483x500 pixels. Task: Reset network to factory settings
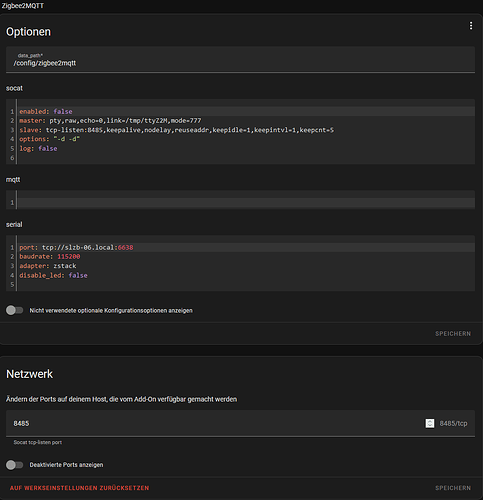pos(79,488)
